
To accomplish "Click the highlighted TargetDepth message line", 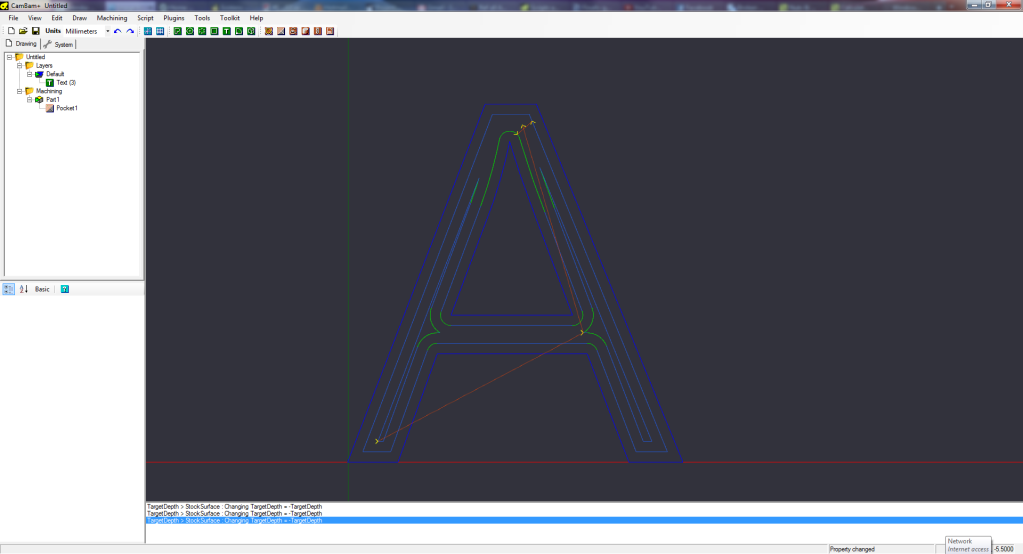I will point(584,521).
